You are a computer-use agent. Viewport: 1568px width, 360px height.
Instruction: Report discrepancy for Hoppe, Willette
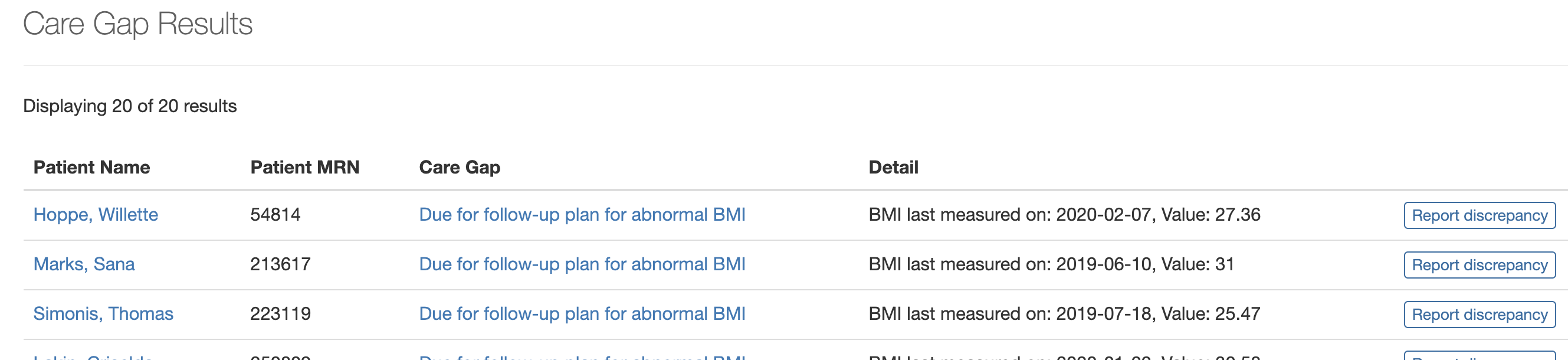pyautogui.click(x=1479, y=215)
